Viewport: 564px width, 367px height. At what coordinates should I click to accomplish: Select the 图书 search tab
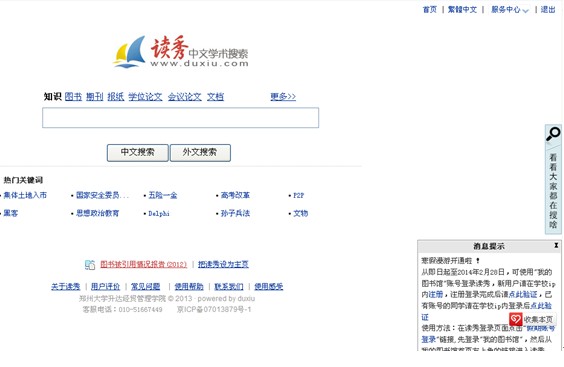[73, 96]
